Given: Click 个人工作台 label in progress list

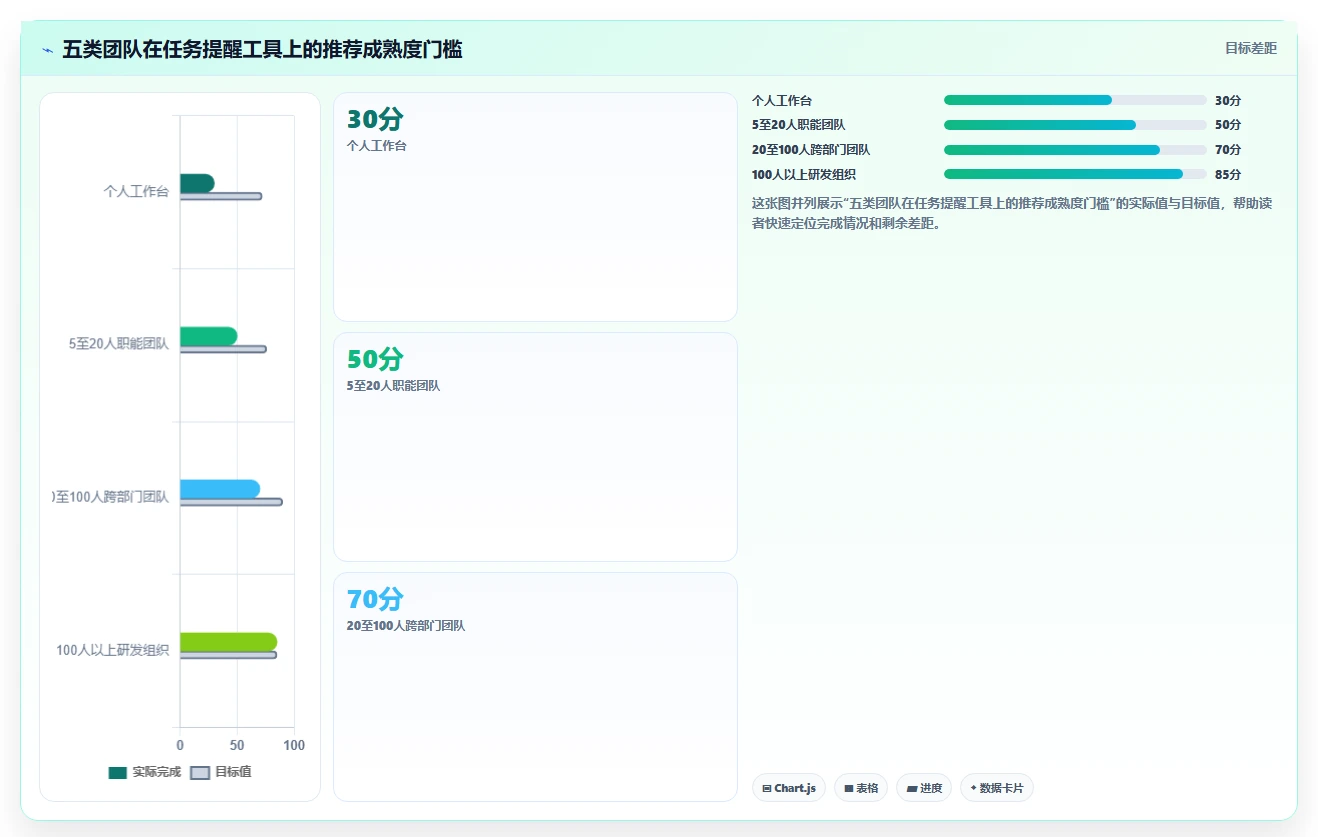Looking at the screenshot, I should point(782,100).
